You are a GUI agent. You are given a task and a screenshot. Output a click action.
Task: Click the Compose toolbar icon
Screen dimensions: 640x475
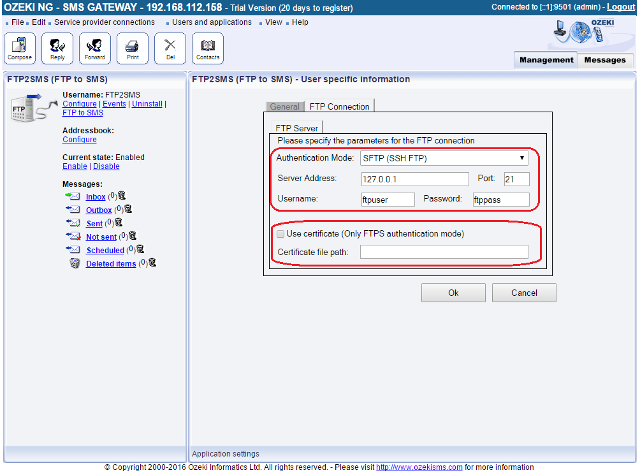pos(20,49)
